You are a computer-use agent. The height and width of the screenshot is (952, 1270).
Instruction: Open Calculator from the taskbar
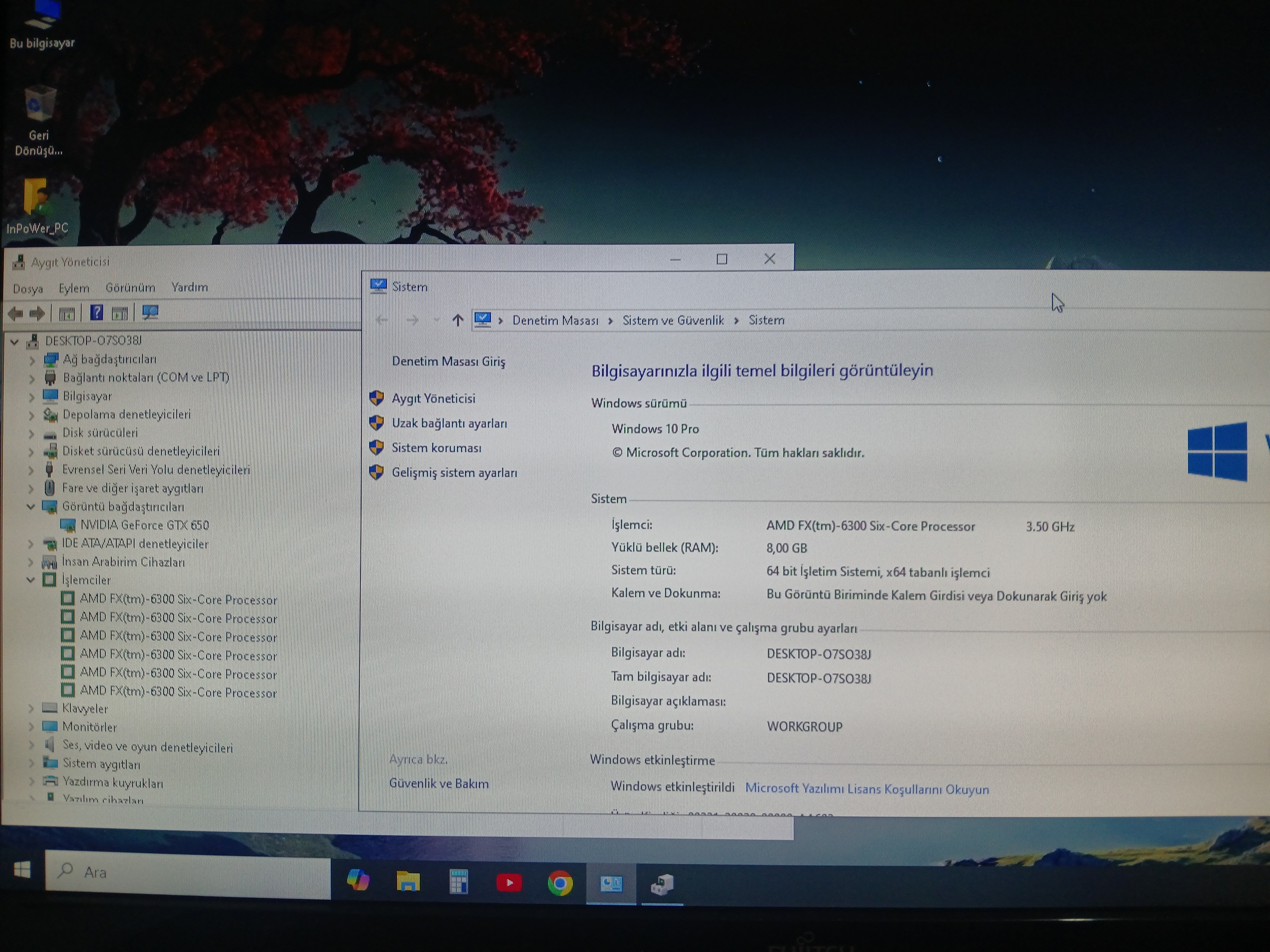click(458, 882)
